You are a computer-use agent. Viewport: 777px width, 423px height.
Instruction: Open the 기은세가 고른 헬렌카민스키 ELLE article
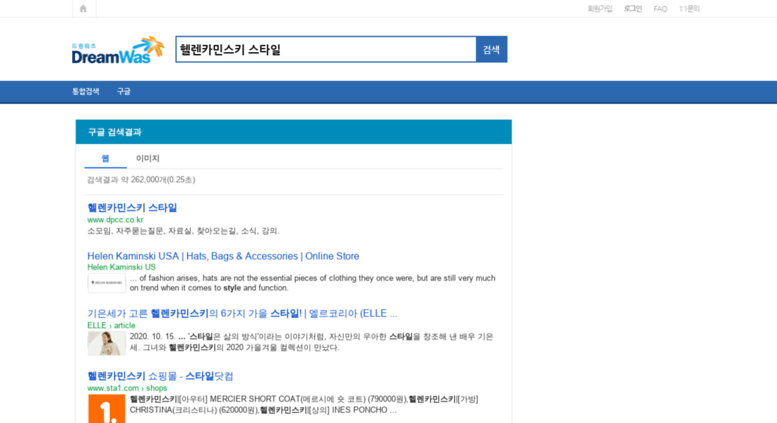tap(242, 314)
